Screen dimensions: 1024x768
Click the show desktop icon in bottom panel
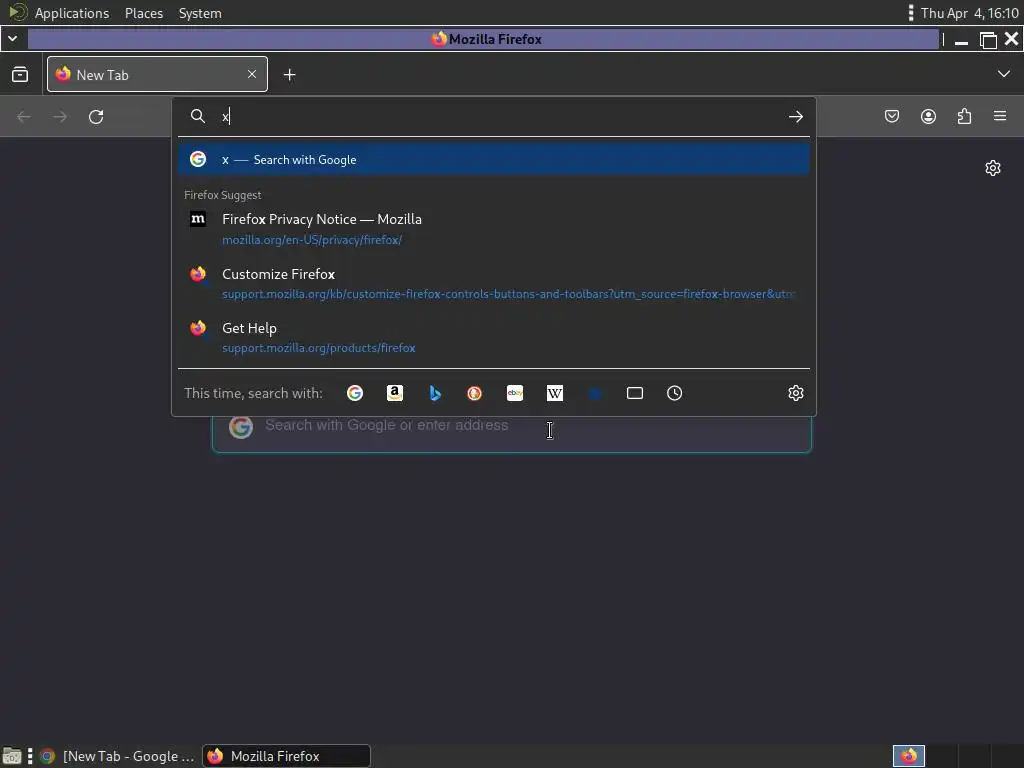coord(12,756)
